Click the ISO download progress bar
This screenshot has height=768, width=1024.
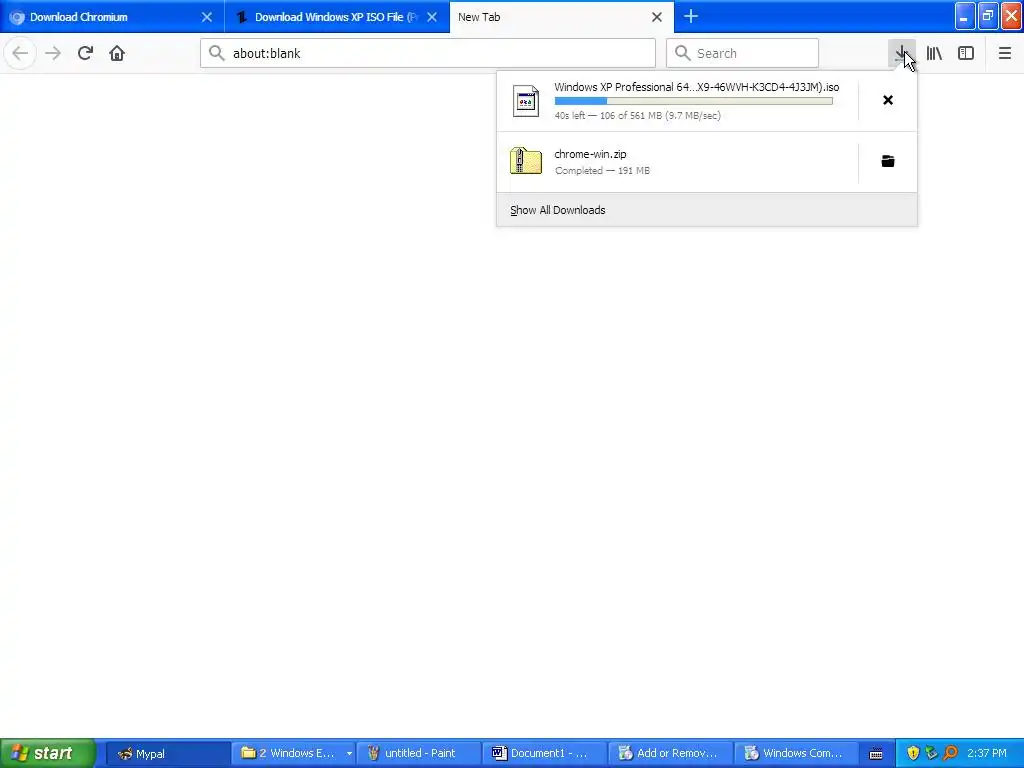click(694, 101)
